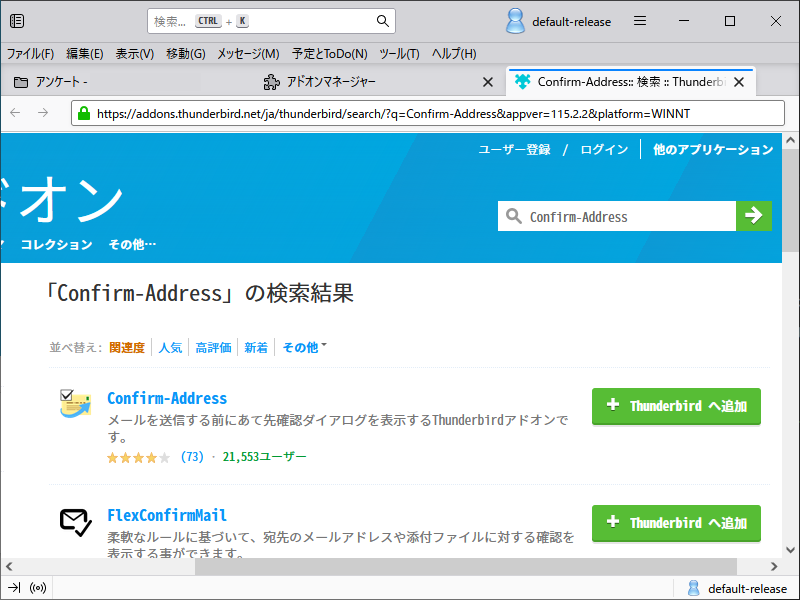Click the offline status icon in status bar
This screenshot has width=800, height=600.
pos(38,588)
